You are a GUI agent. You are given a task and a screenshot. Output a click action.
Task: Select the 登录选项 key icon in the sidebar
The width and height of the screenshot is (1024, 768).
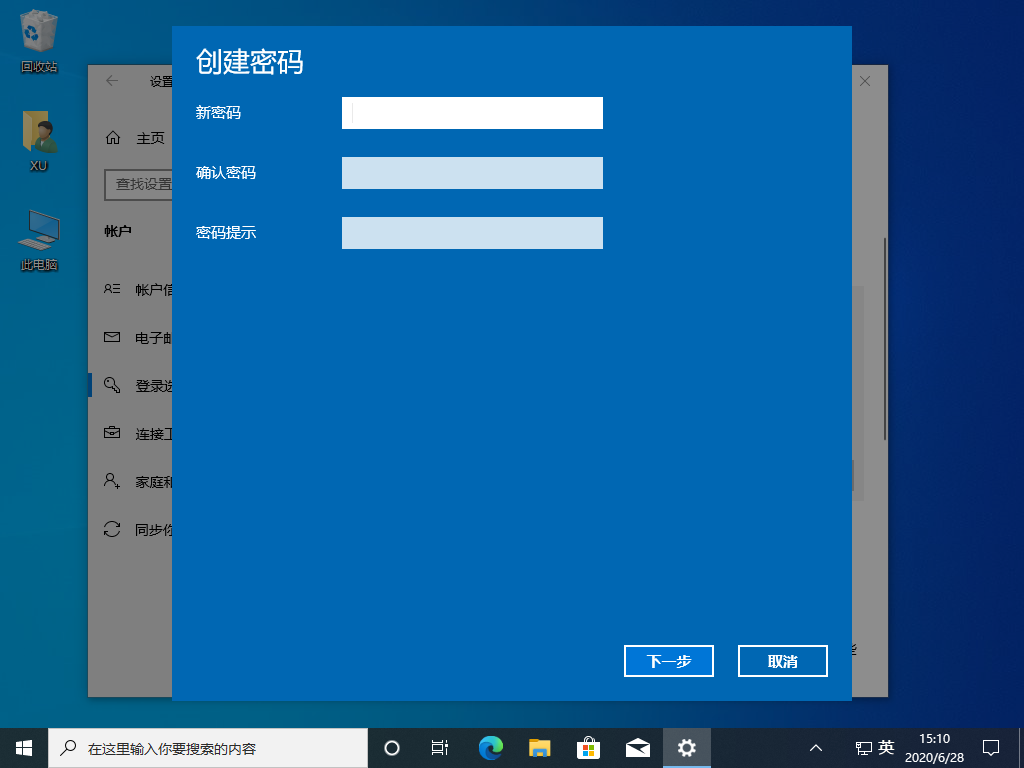tap(112, 385)
